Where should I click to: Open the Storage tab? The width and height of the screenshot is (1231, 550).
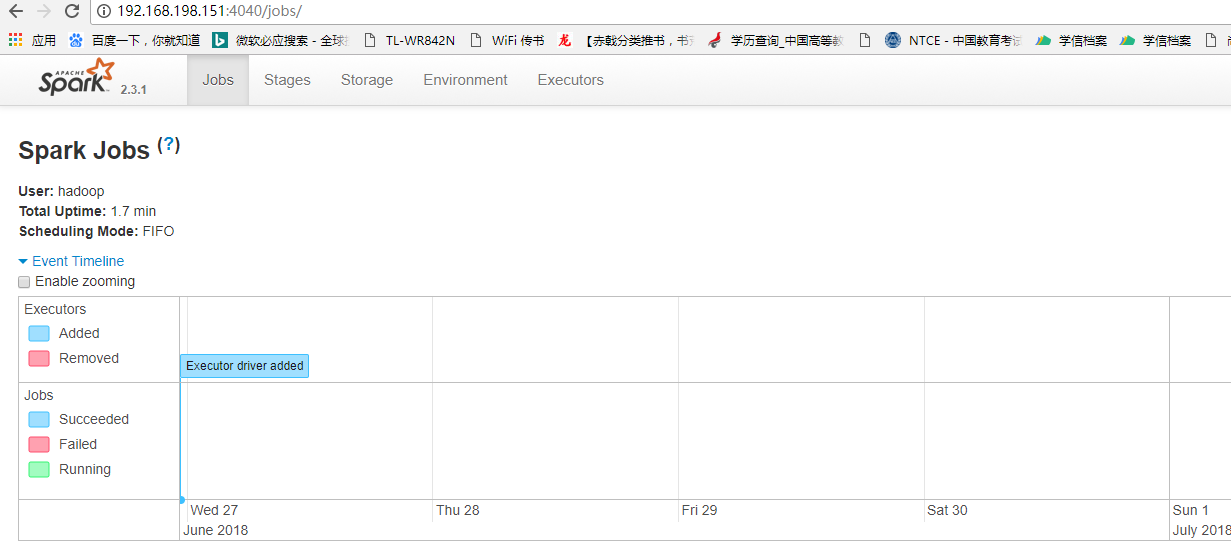(x=367, y=80)
